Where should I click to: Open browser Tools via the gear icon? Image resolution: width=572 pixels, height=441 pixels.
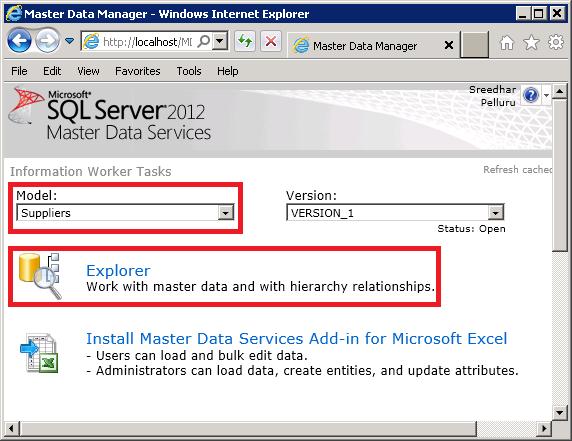556,42
